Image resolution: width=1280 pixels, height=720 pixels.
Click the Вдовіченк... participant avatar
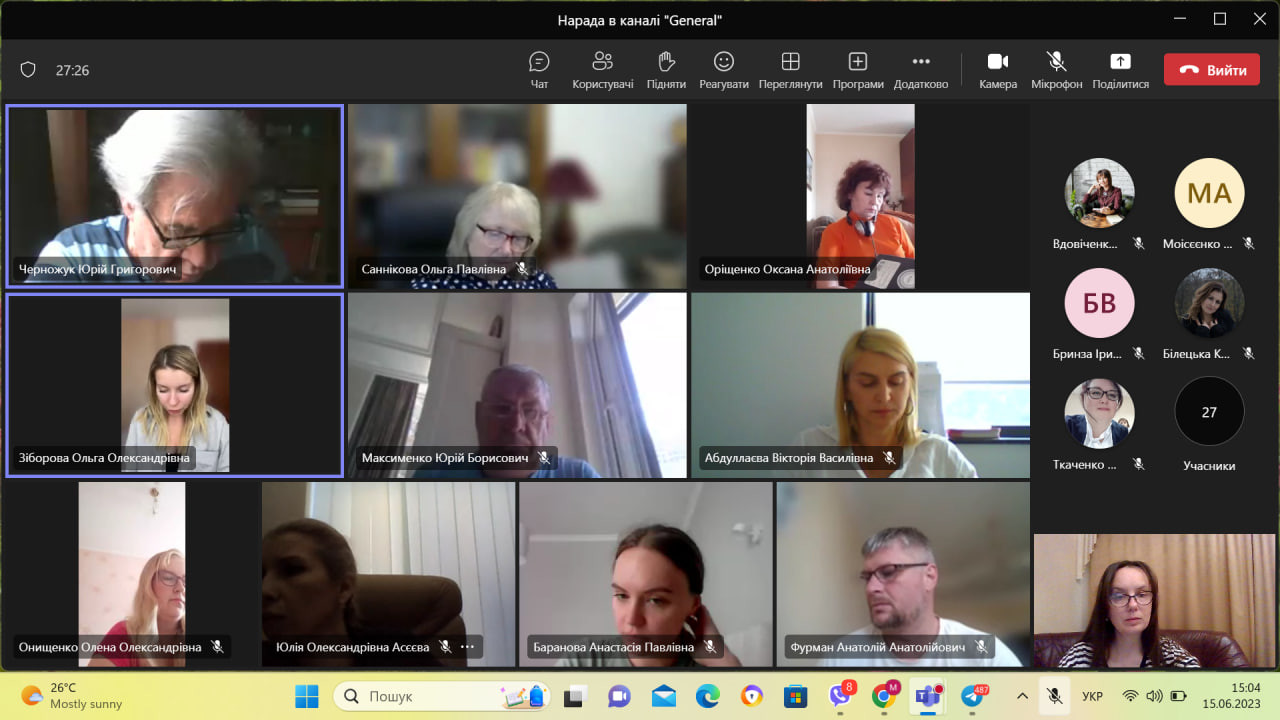click(1099, 193)
